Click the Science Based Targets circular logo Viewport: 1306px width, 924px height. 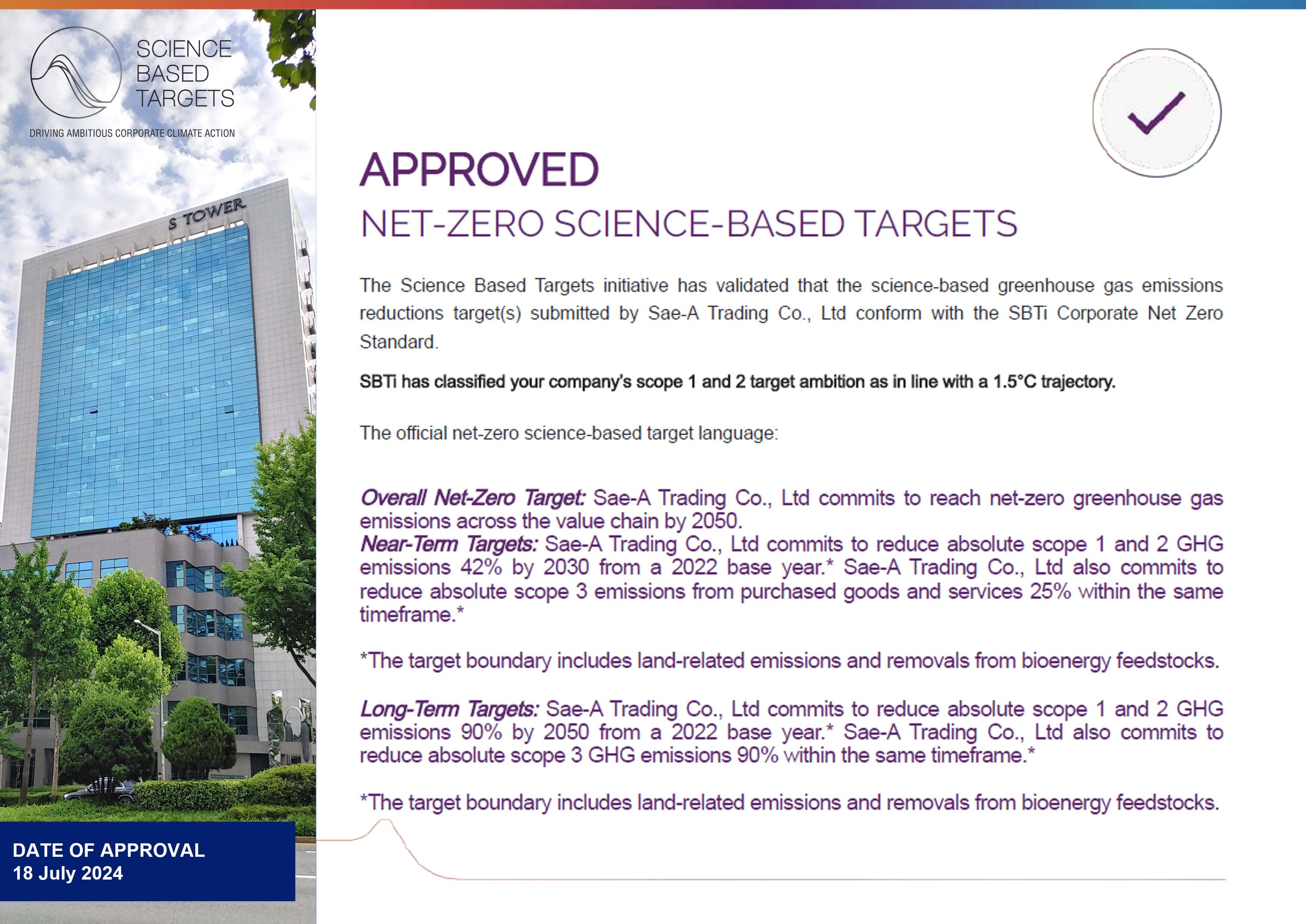pyautogui.click(x=76, y=72)
